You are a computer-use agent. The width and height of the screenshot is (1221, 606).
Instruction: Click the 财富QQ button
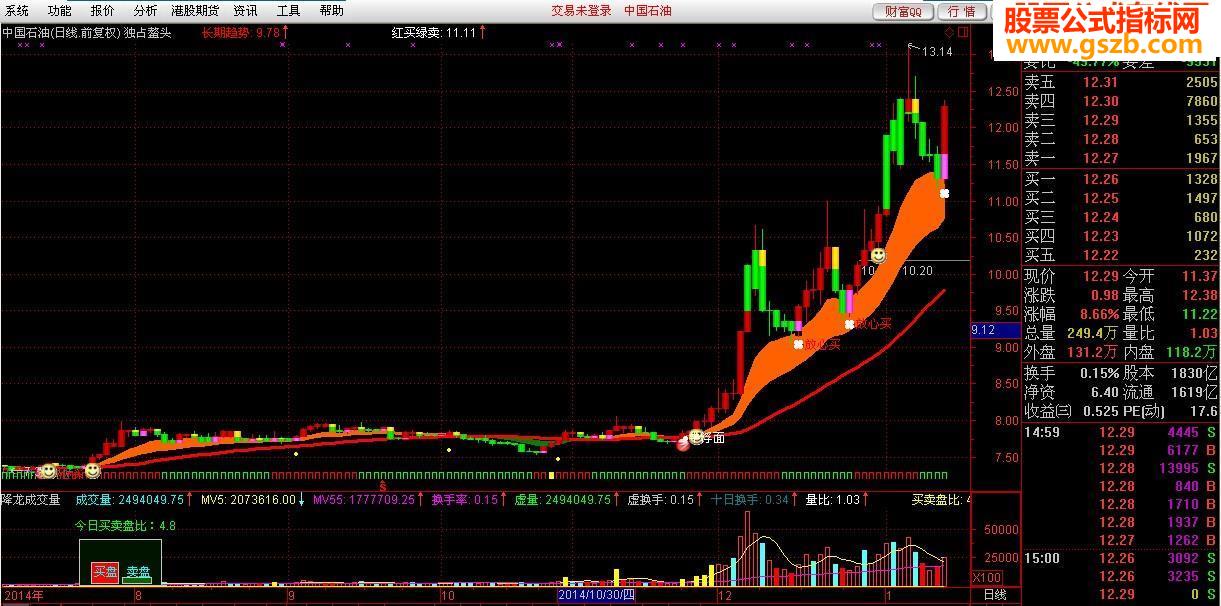[x=904, y=12]
